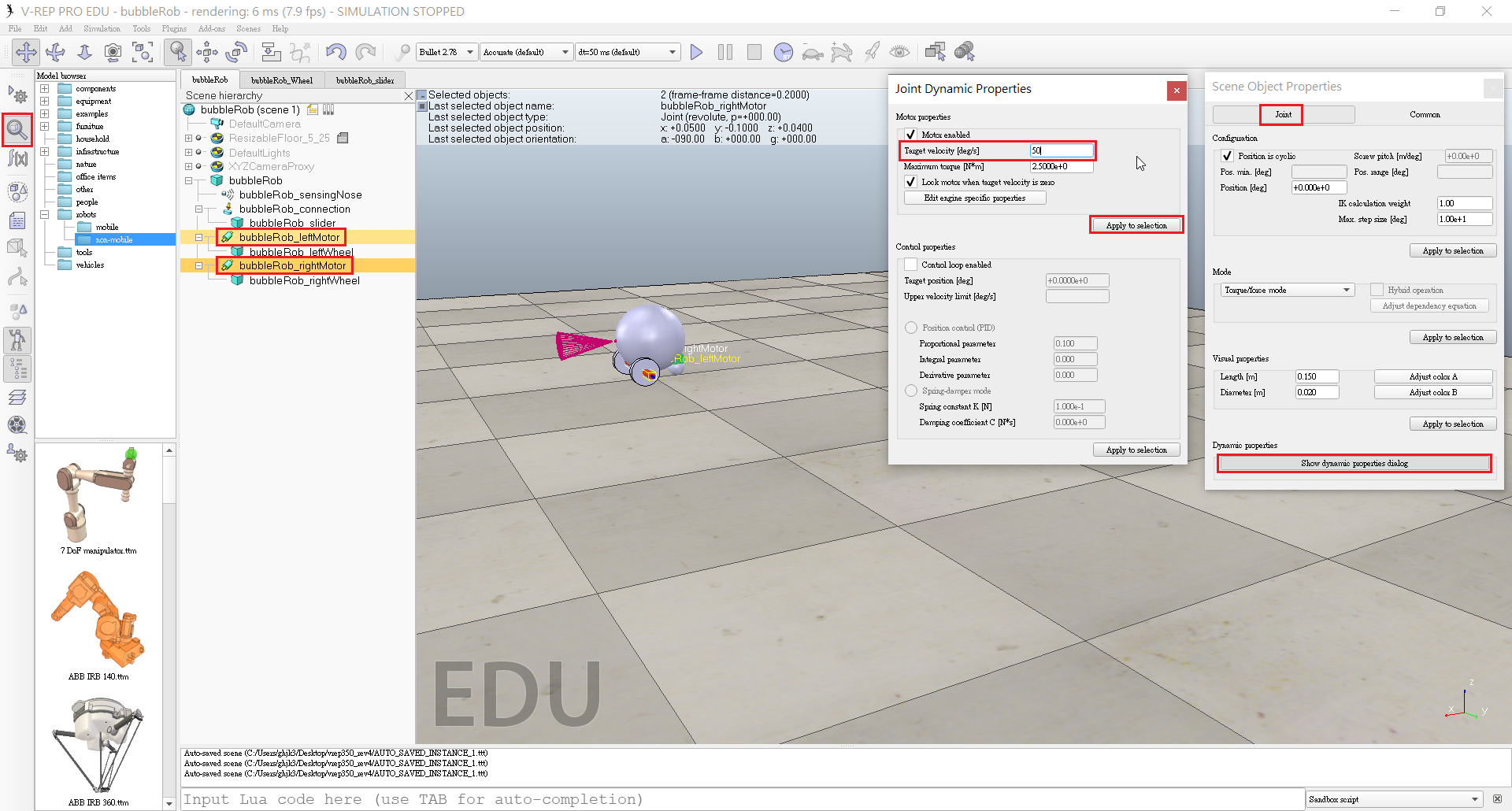The width and height of the screenshot is (1512, 811).
Task: Open scene object properties magnifier icon
Action: [x=17, y=128]
